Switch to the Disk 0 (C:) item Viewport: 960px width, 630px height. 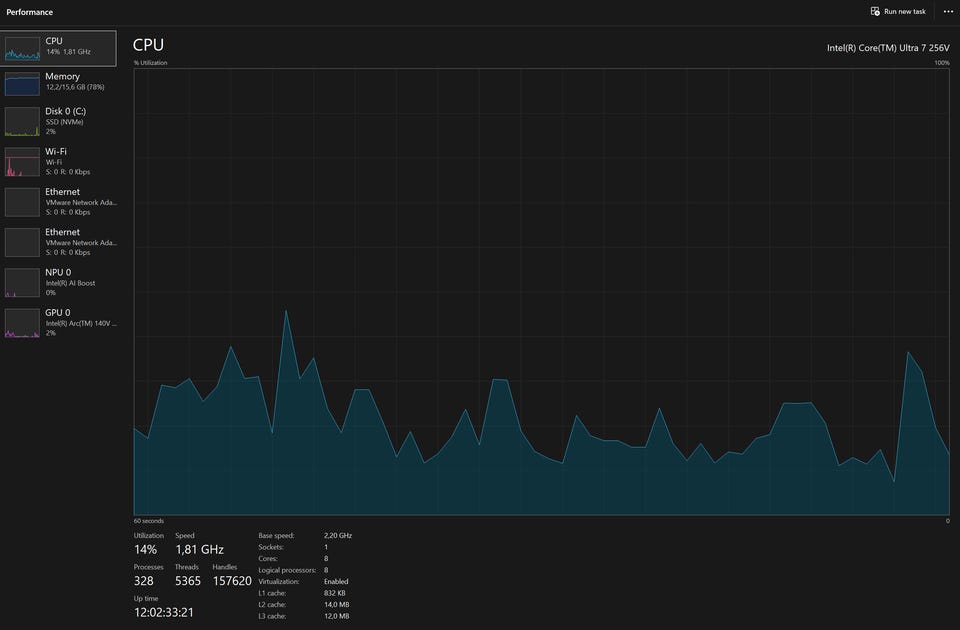(59, 121)
